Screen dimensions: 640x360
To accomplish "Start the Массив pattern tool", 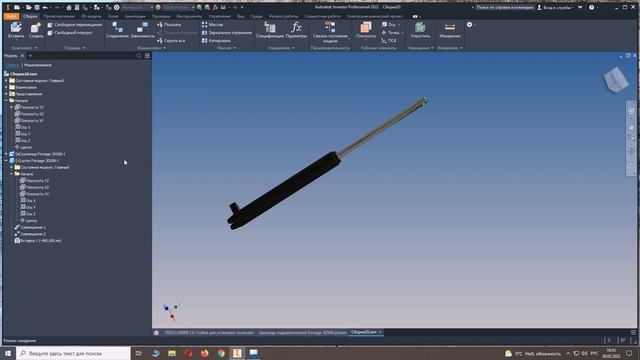I will (x=212, y=25).
